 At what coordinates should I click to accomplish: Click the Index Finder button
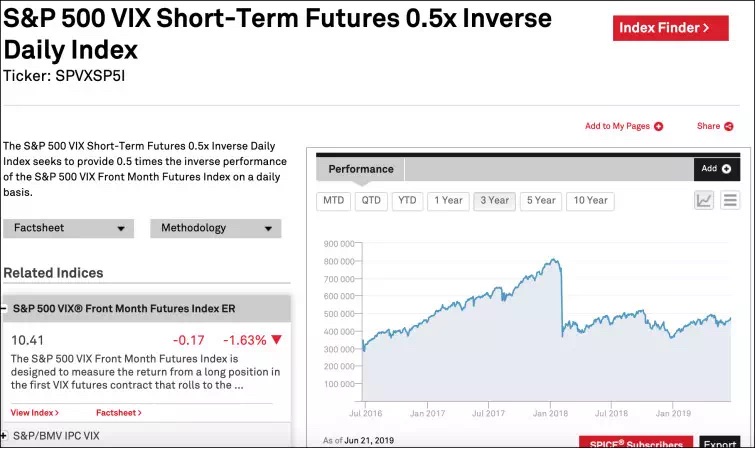point(664,28)
